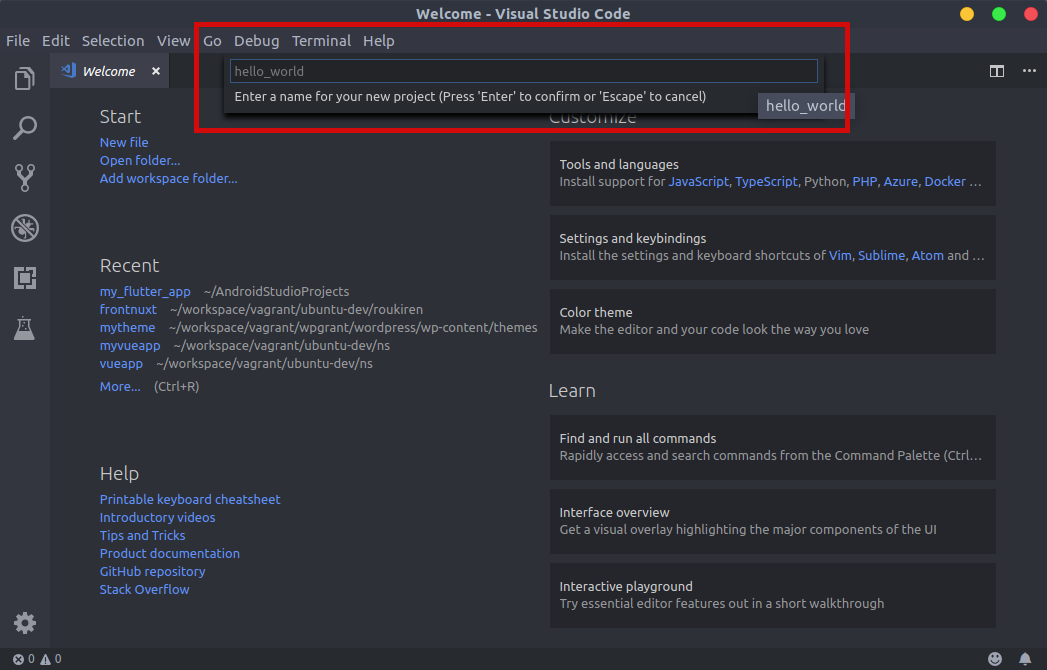Open the Manage settings gear icon

24,622
